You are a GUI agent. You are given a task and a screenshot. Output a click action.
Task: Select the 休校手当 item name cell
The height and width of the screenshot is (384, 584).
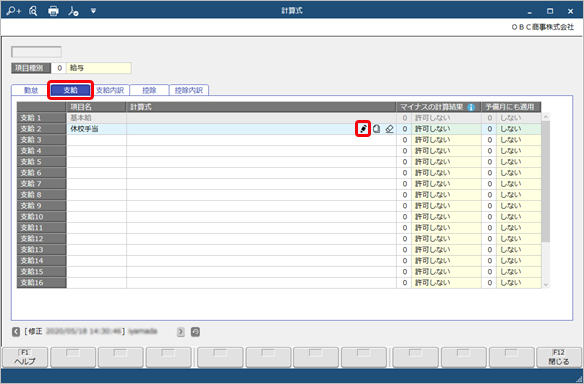(96, 129)
